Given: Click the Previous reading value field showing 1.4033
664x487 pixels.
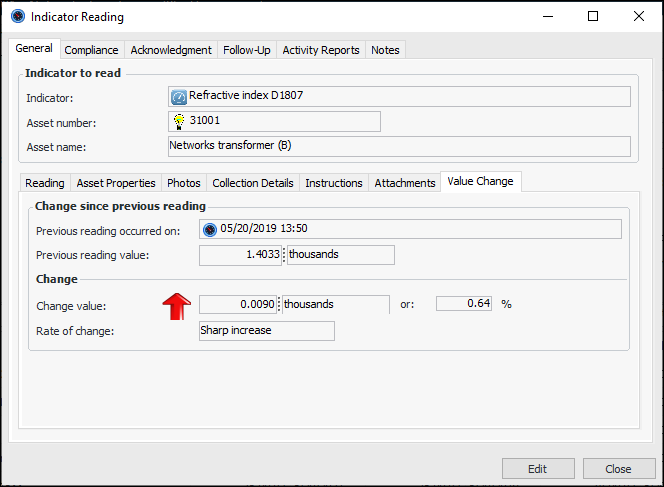Looking at the screenshot, I should [x=241, y=255].
